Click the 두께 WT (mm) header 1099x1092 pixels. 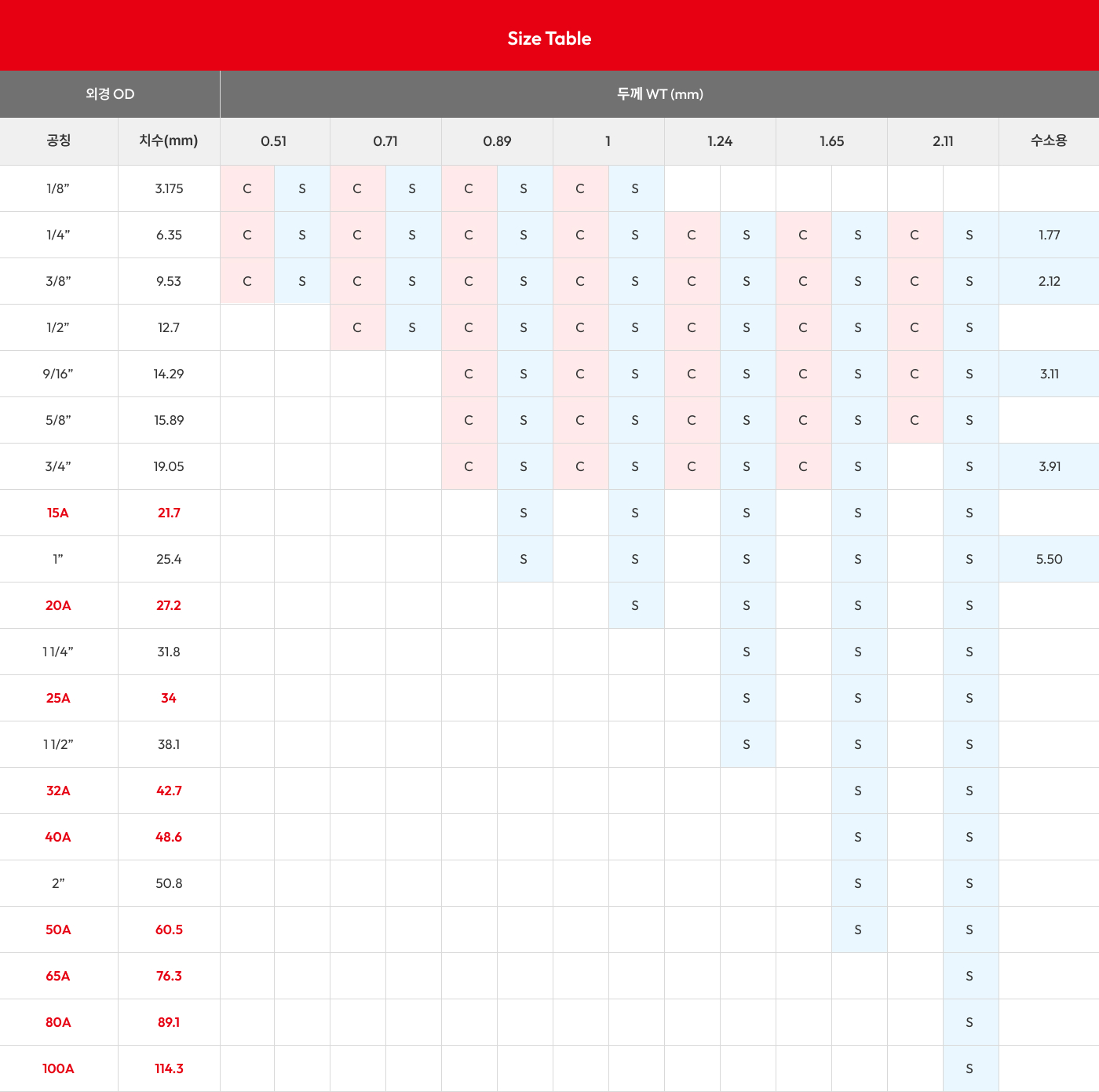659,94
